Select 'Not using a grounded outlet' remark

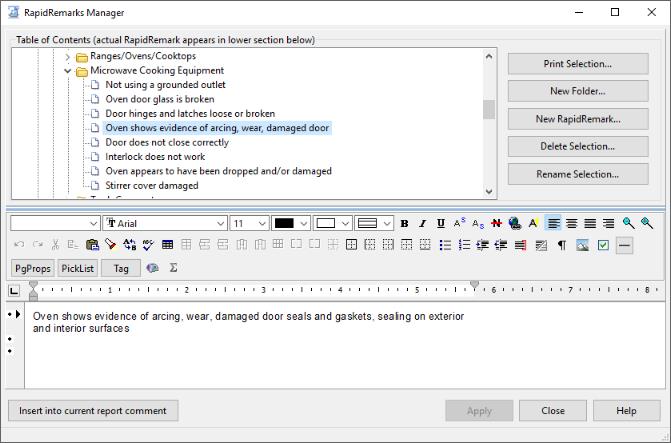click(165, 85)
